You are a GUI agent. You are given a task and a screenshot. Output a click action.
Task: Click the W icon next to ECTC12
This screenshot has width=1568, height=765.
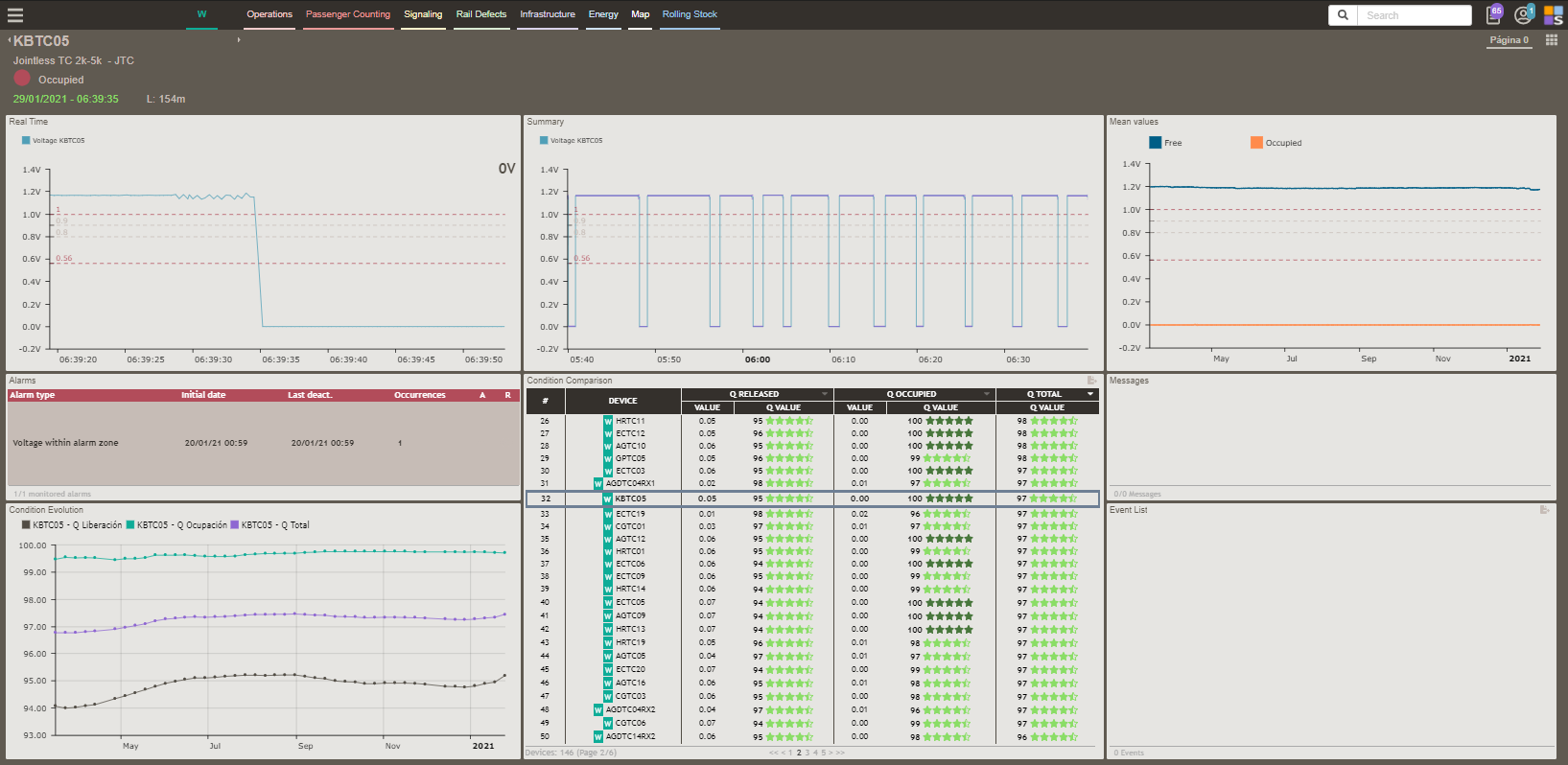[x=608, y=433]
